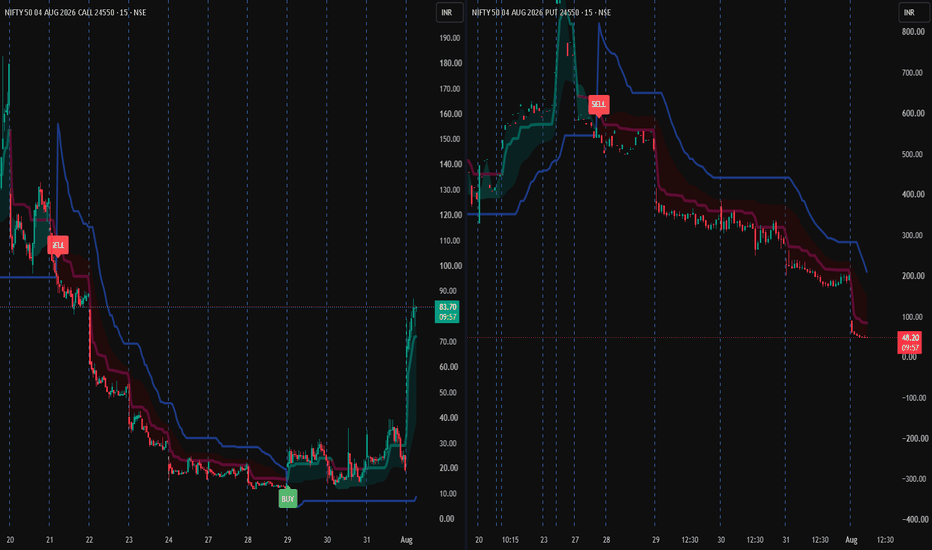Click 600.00 on the PUT price axis
Image resolution: width=932 pixels, height=550 pixels.
(913, 114)
